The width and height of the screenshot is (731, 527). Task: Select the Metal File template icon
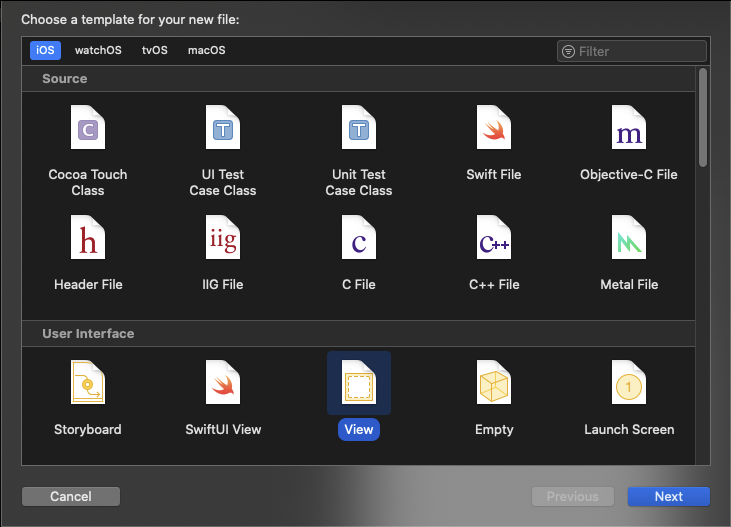[629, 237]
